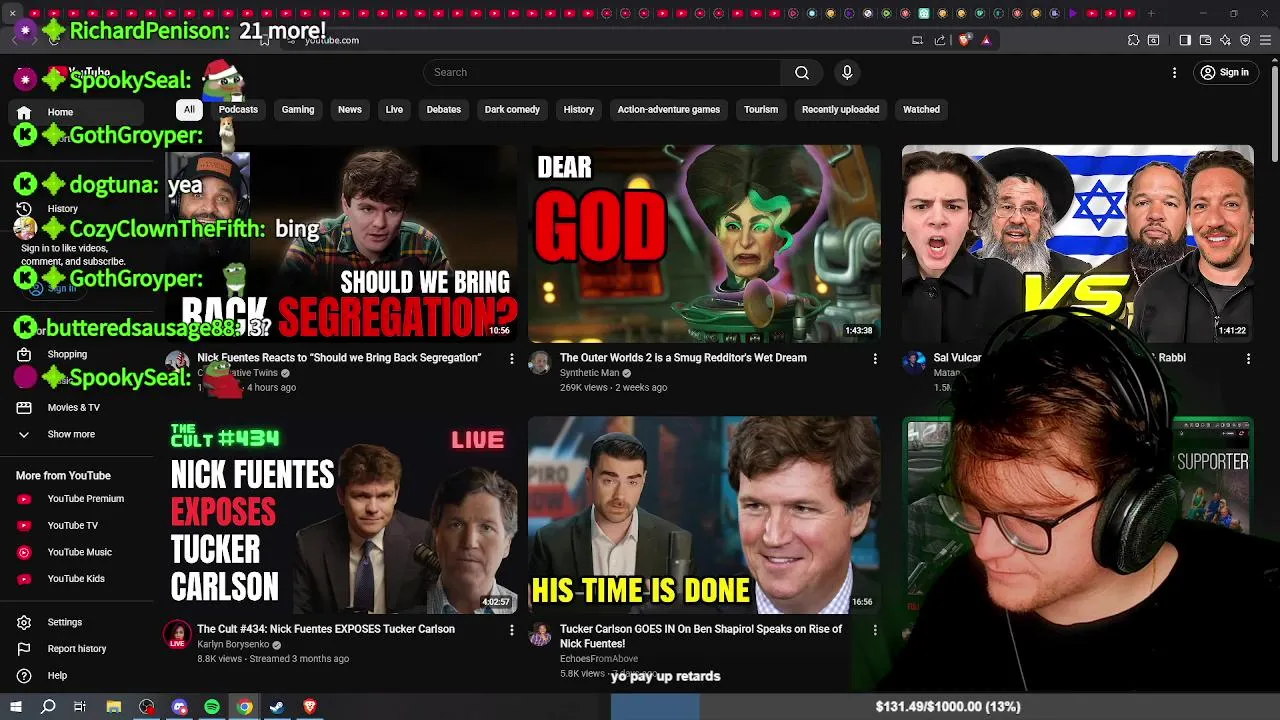The height and width of the screenshot is (720, 1280).
Task: Open The Cult #434 LIVE thumbnail
Action: pos(342,515)
